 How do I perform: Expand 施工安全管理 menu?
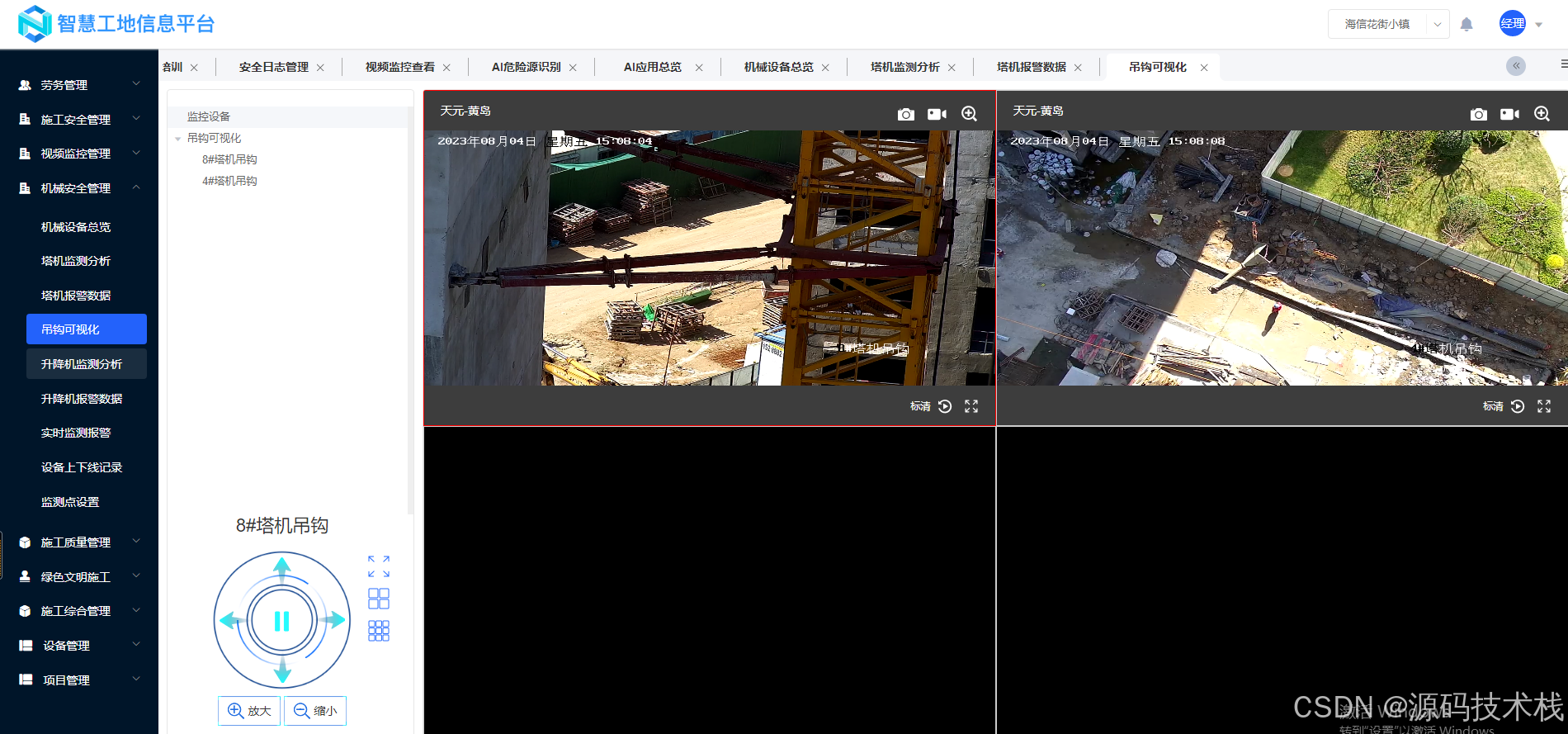point(79,120)
